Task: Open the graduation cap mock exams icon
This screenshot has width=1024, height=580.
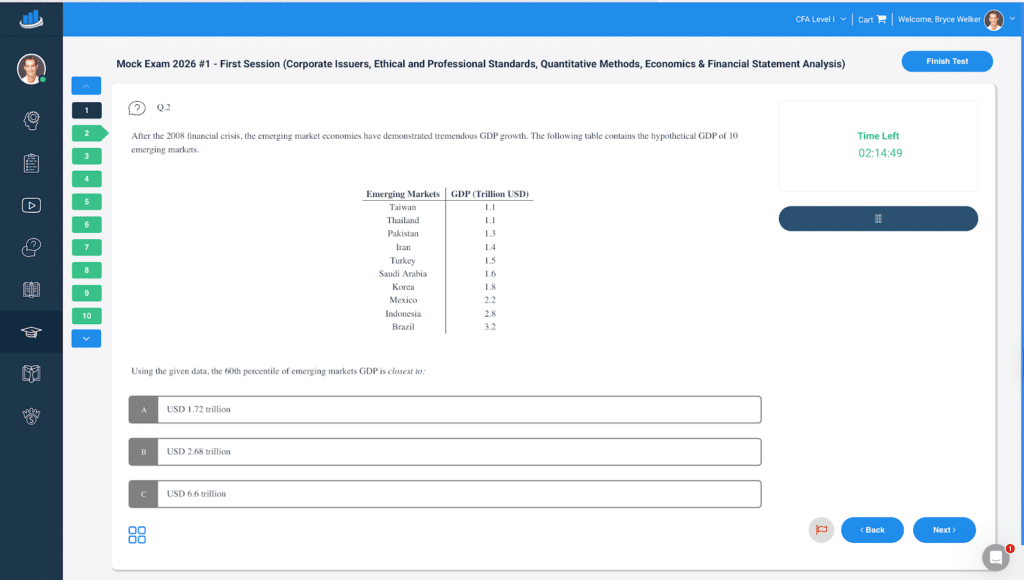Action: click(x=31, y=332)
